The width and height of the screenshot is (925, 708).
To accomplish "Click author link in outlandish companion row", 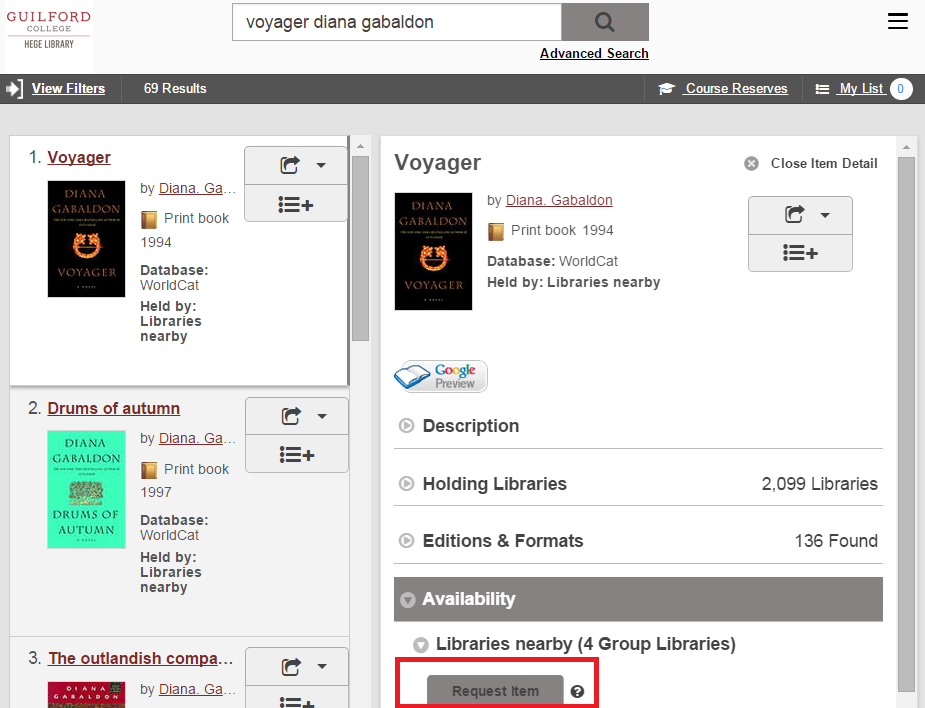I will tap(197, 689).
